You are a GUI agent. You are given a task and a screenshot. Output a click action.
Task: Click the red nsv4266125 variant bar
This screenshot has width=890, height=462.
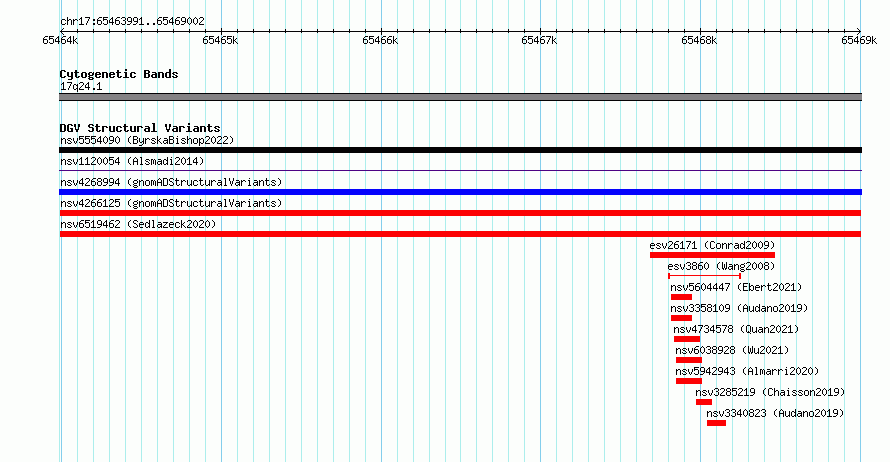[x=460, y=213]
